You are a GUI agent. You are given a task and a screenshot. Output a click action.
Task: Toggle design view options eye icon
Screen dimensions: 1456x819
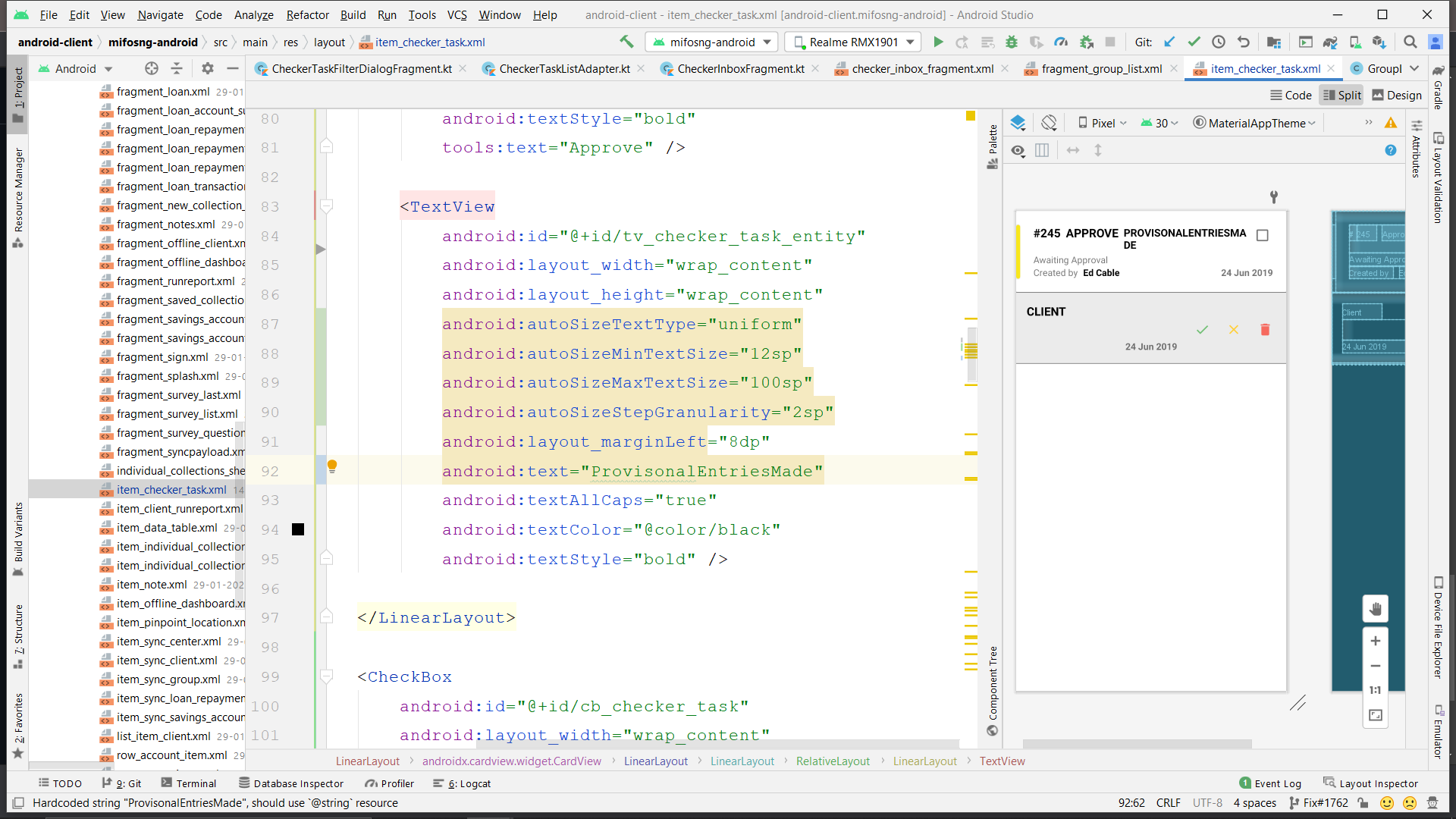[x=1018, y=150]
